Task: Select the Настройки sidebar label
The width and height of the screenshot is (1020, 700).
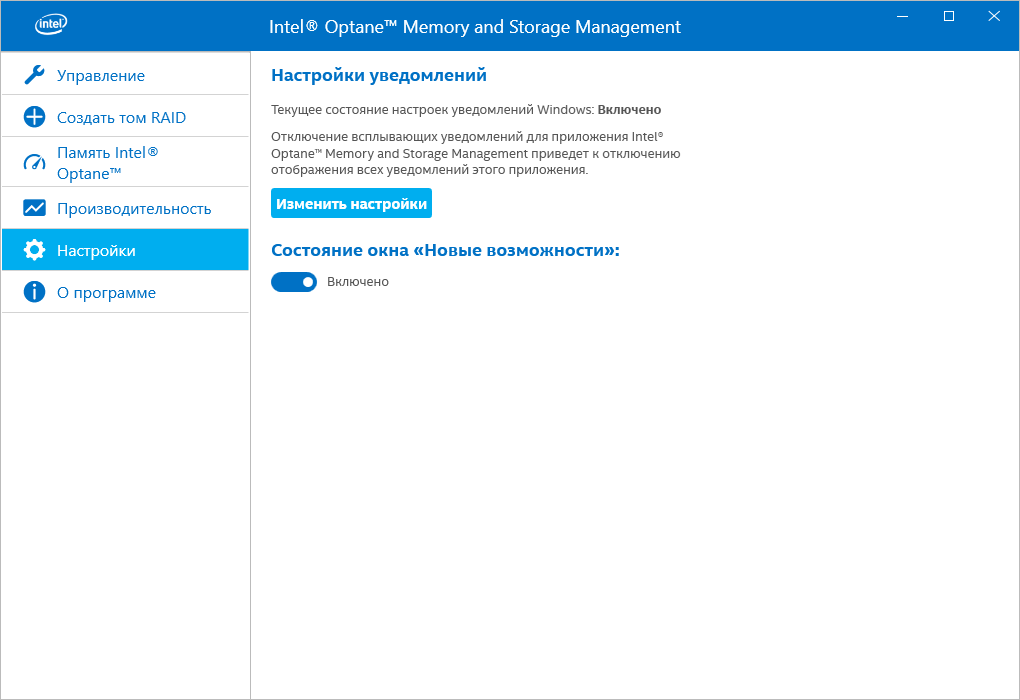Action: (96, 251)
